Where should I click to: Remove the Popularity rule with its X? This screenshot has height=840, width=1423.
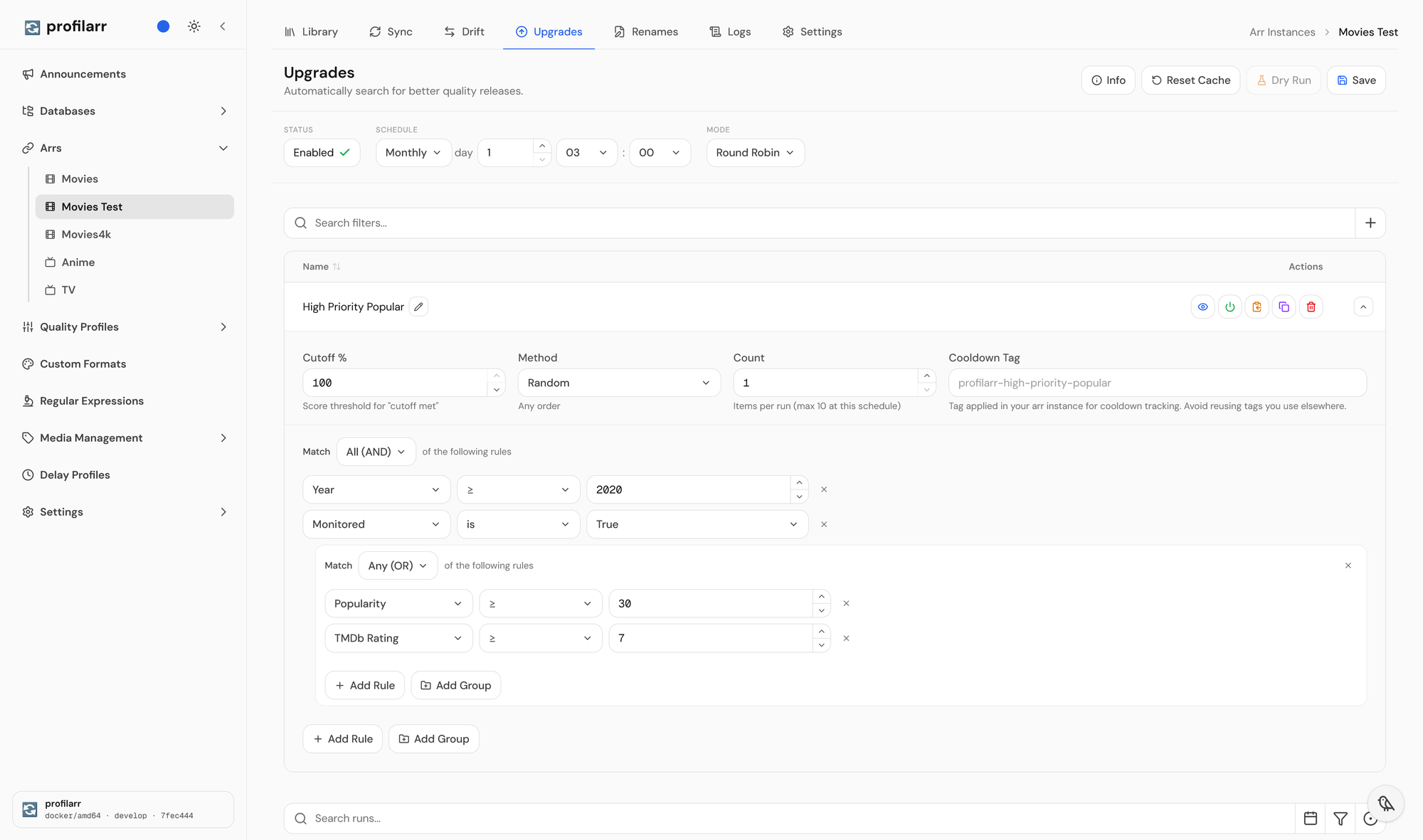coord(846,603)
